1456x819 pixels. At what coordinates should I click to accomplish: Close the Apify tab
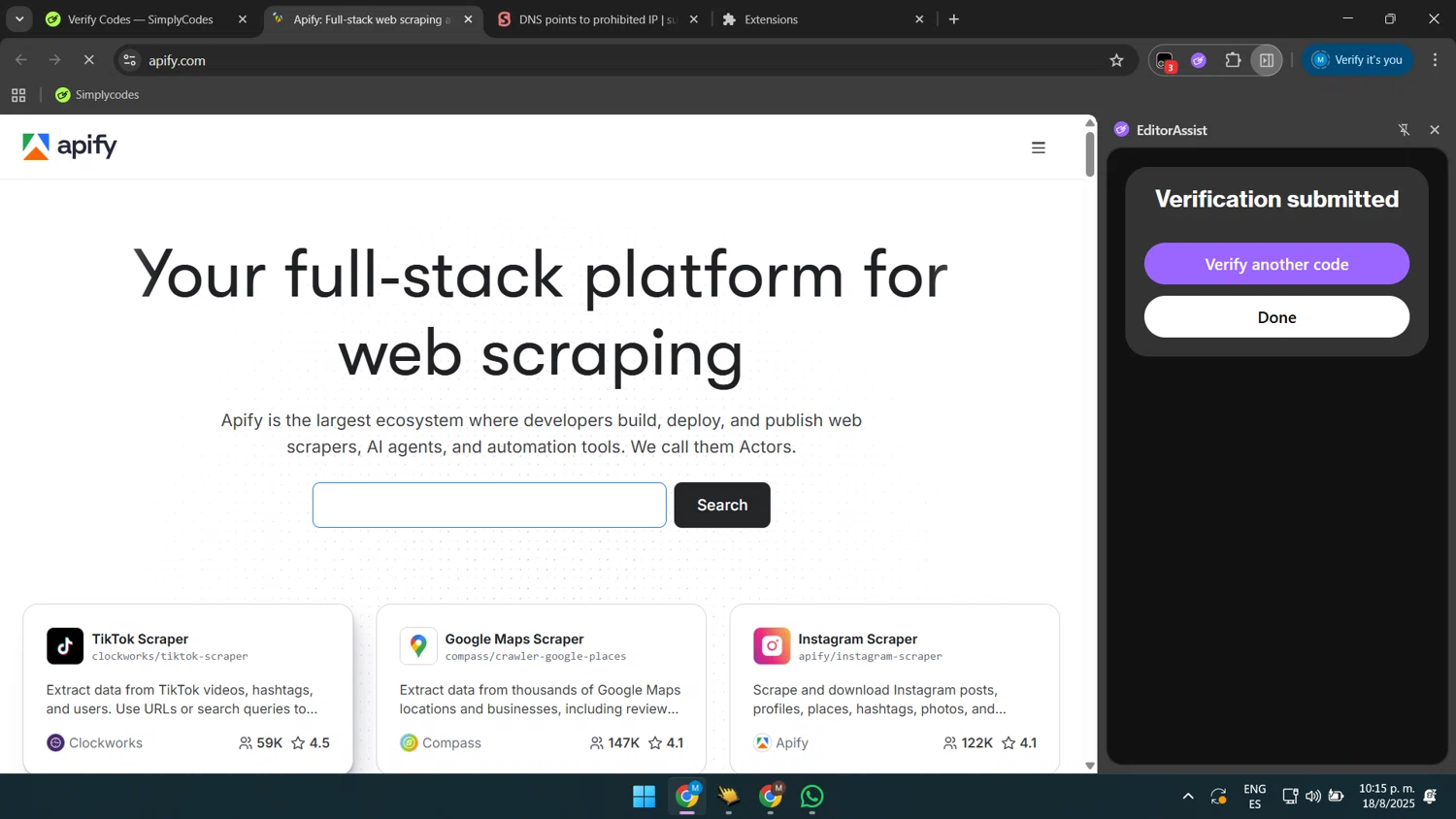(x=468, y=19)
